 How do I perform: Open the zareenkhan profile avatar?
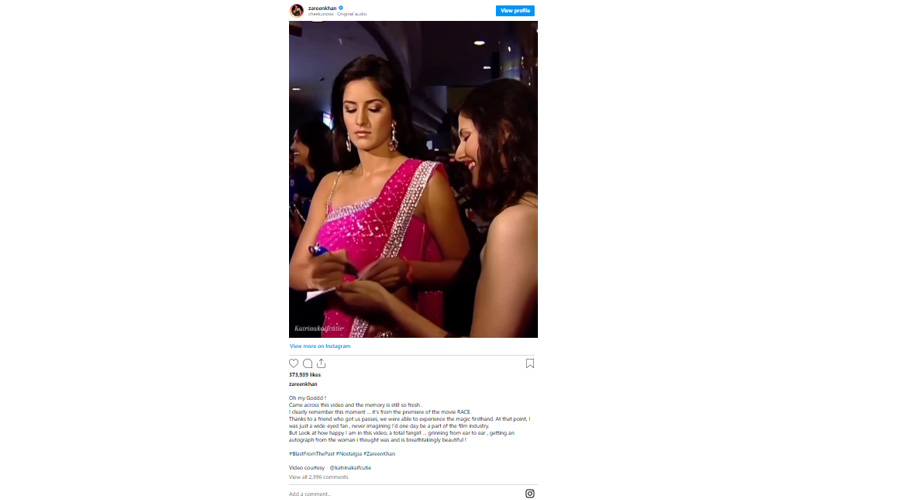(x=297, y=10)
